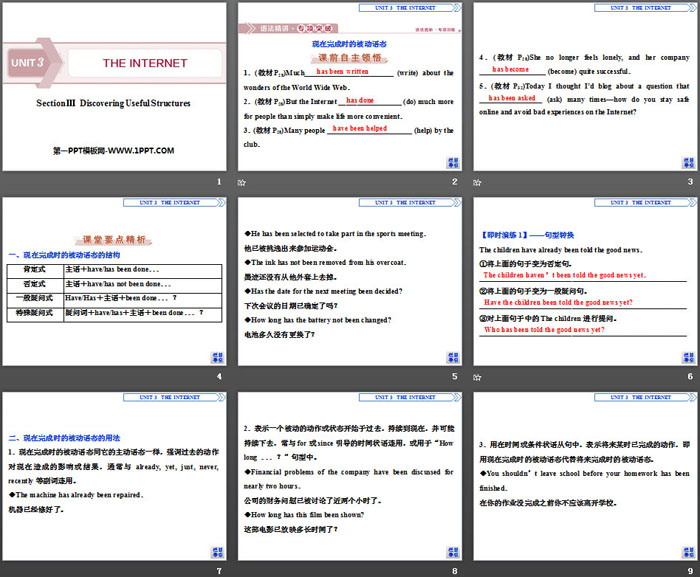Select slide 7 about the repaired machine

[113, 478]
